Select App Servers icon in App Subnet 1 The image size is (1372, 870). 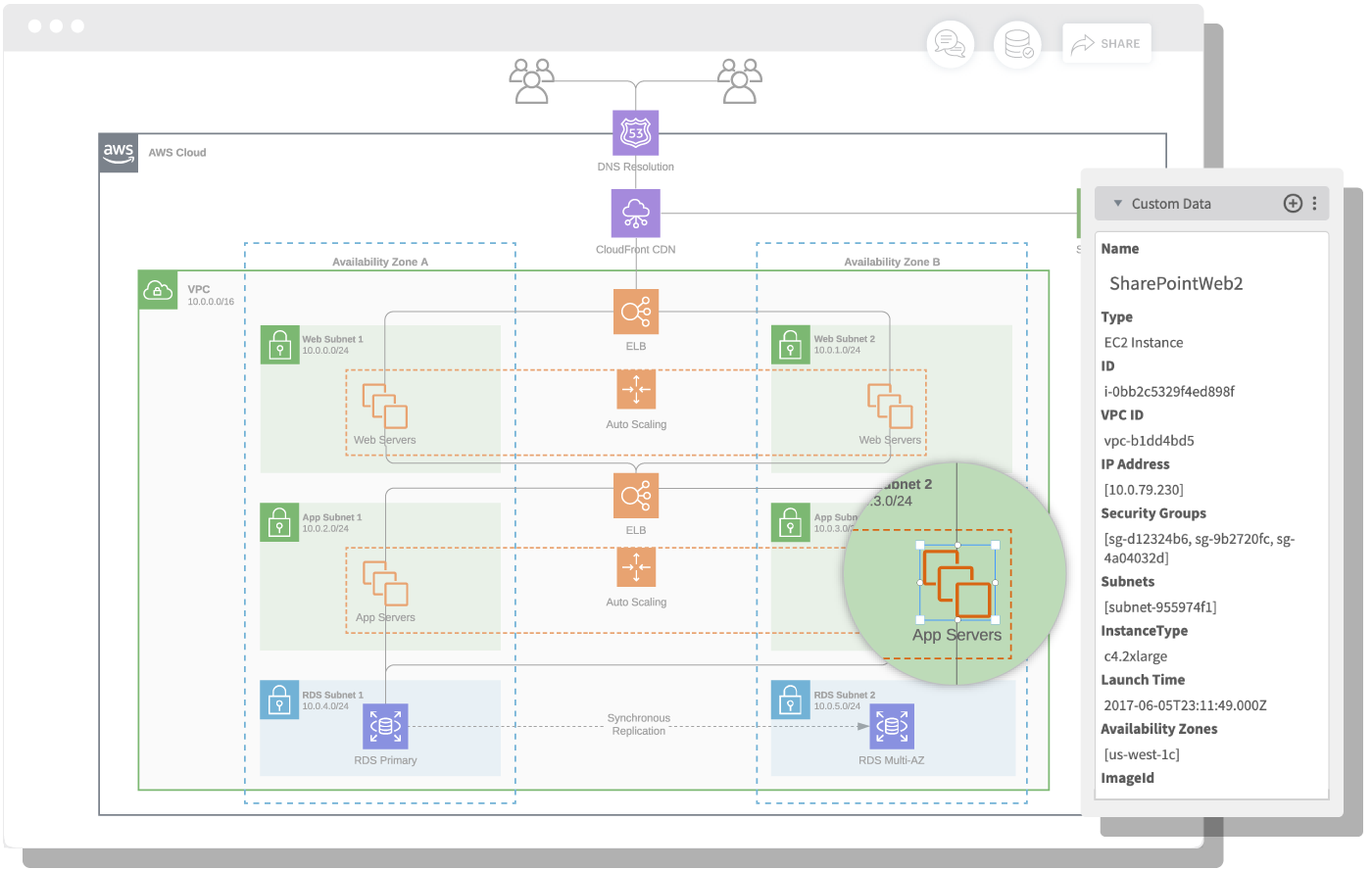(x=385, y=584)
